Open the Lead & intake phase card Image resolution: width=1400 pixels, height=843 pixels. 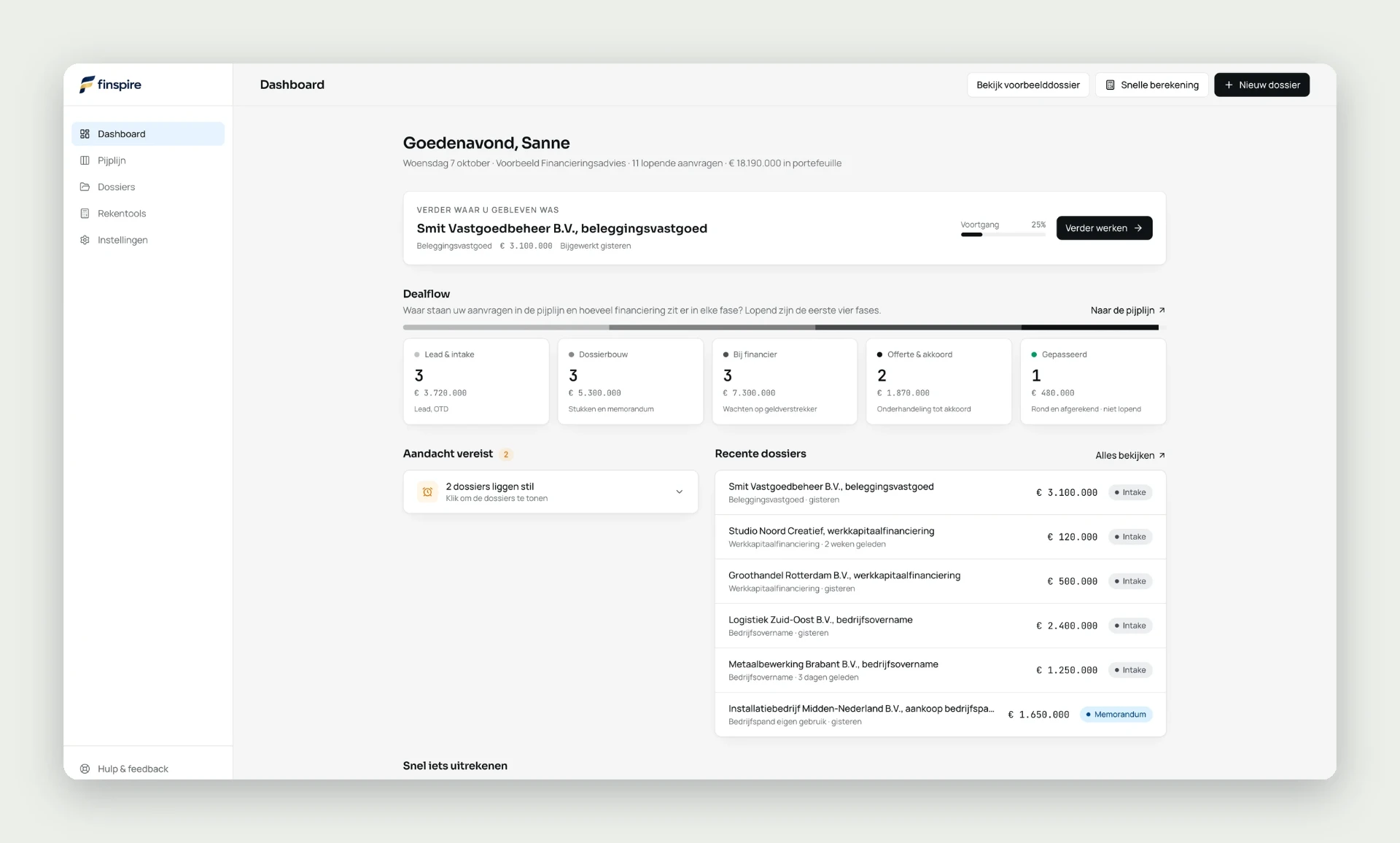coord(476,381)
